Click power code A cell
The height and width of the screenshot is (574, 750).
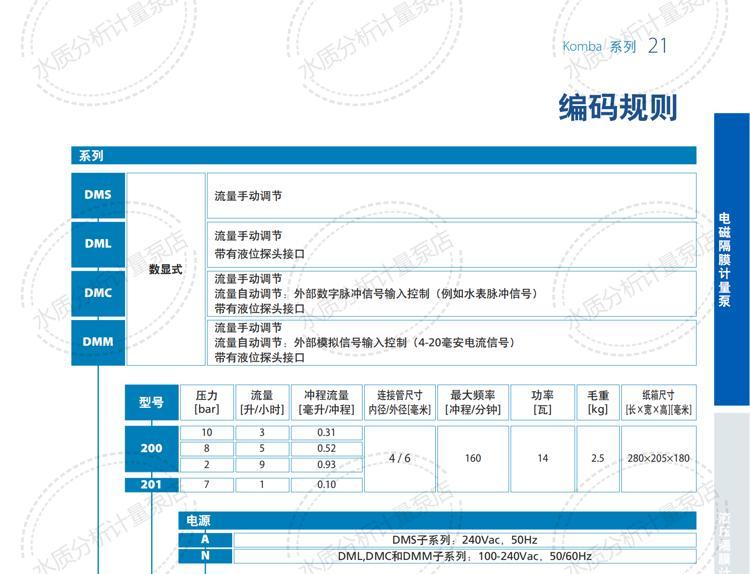205,540
